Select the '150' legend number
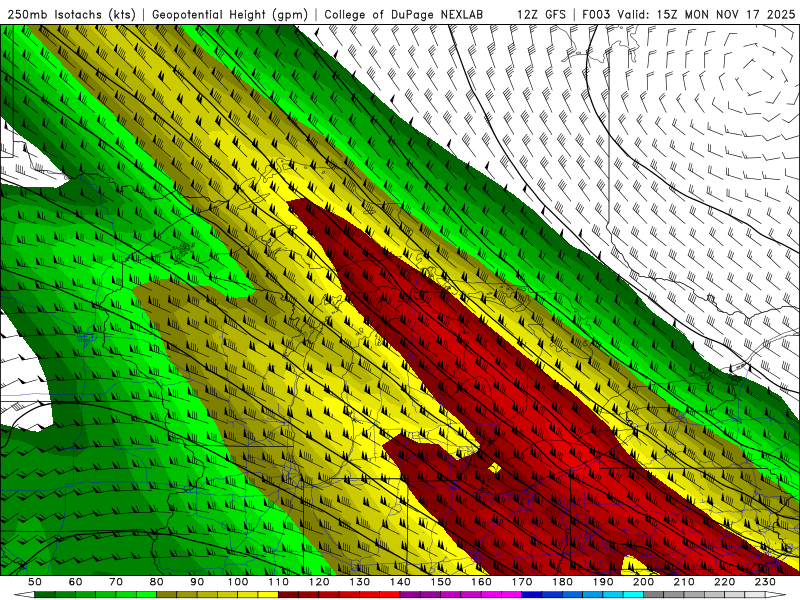800x600 pixels. click(x=441, y=582)
